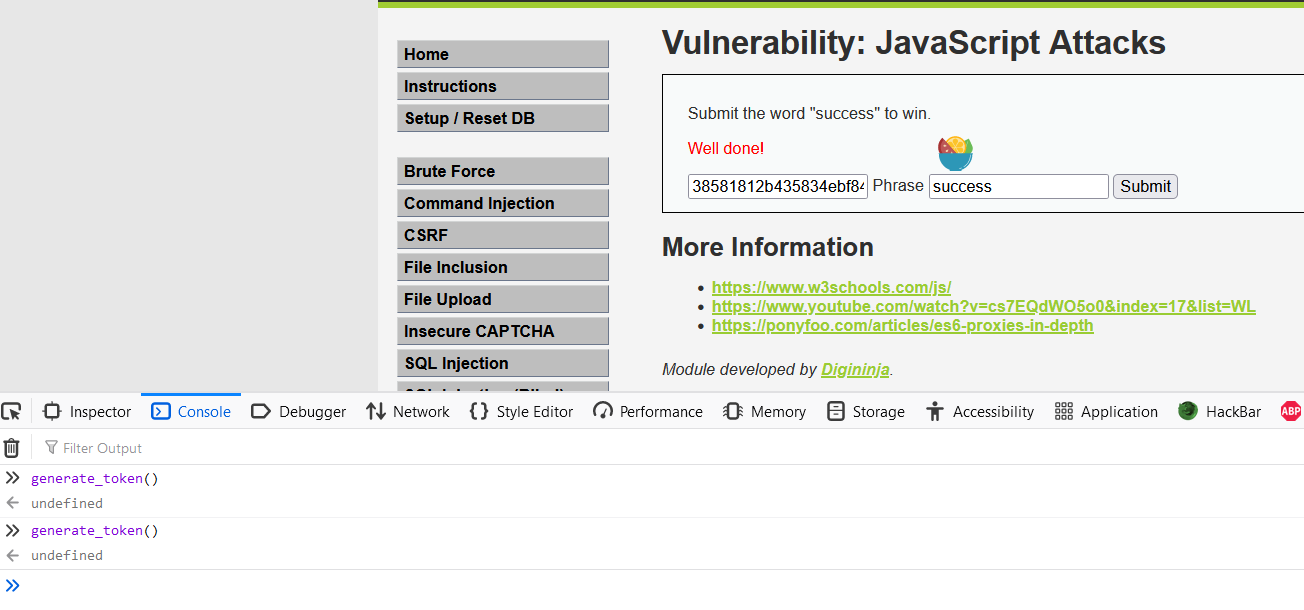
Task: Click the Digininja author link
Action: pyautogui.click(x=855, y=370)
